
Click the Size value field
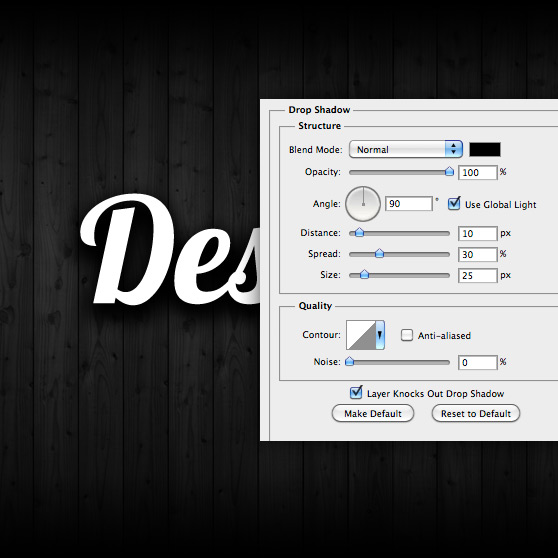tap(477, 275)
